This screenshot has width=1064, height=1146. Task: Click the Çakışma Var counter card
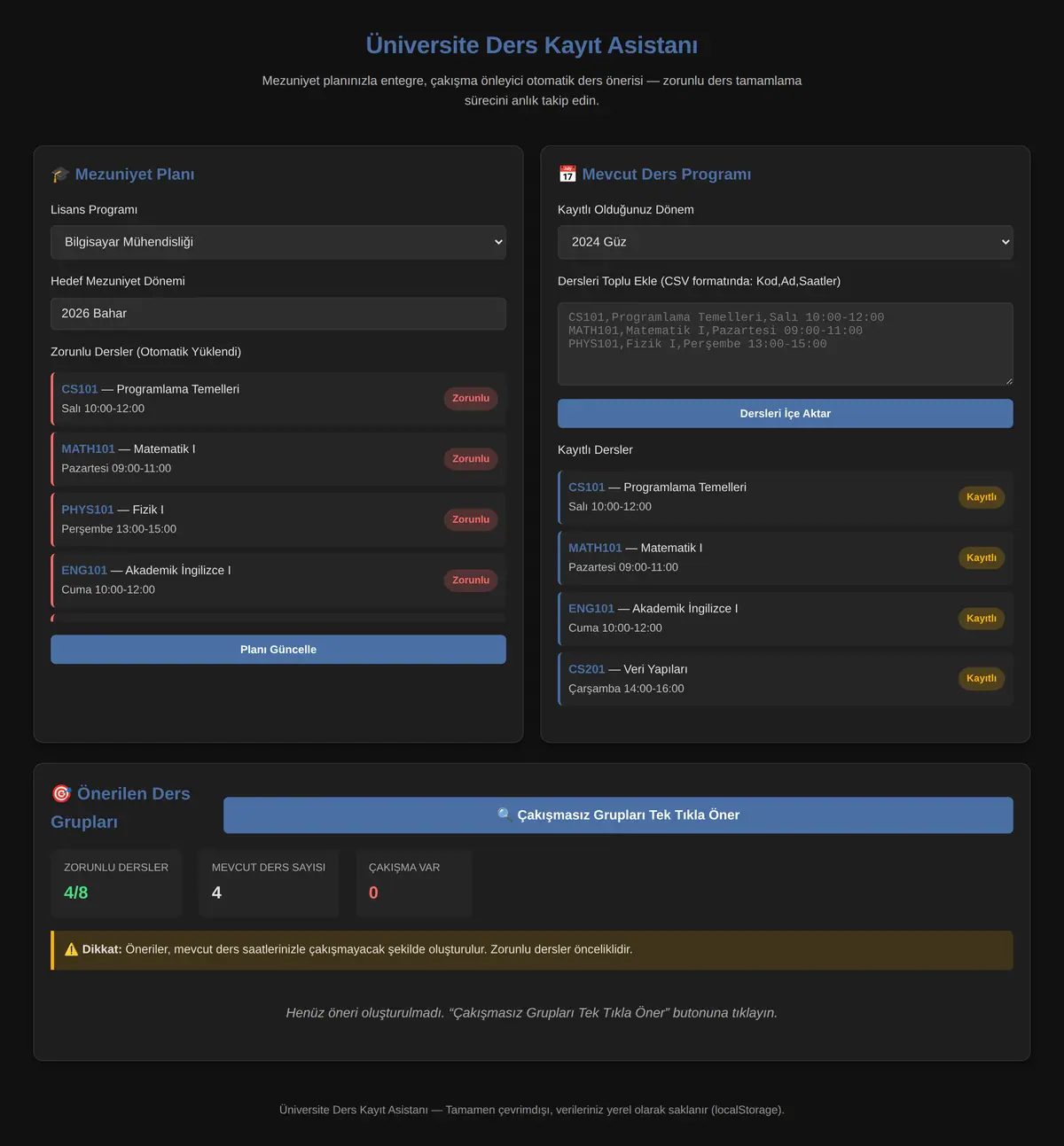(413, 883)
